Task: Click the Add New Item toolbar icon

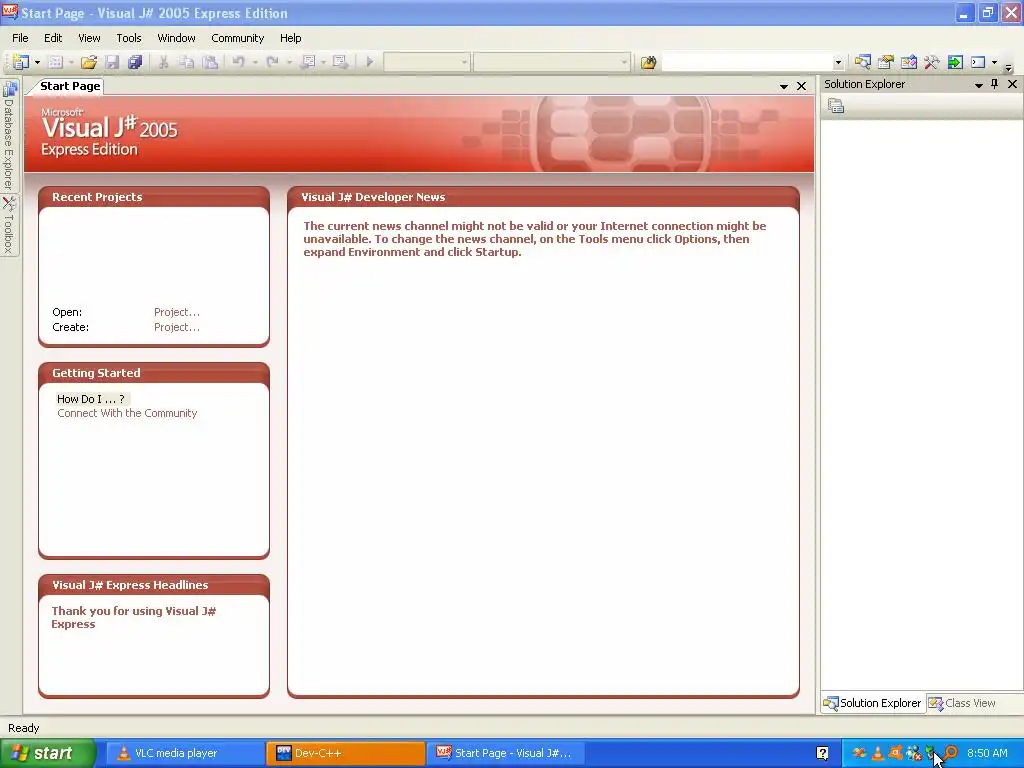Action: (56, 62)
